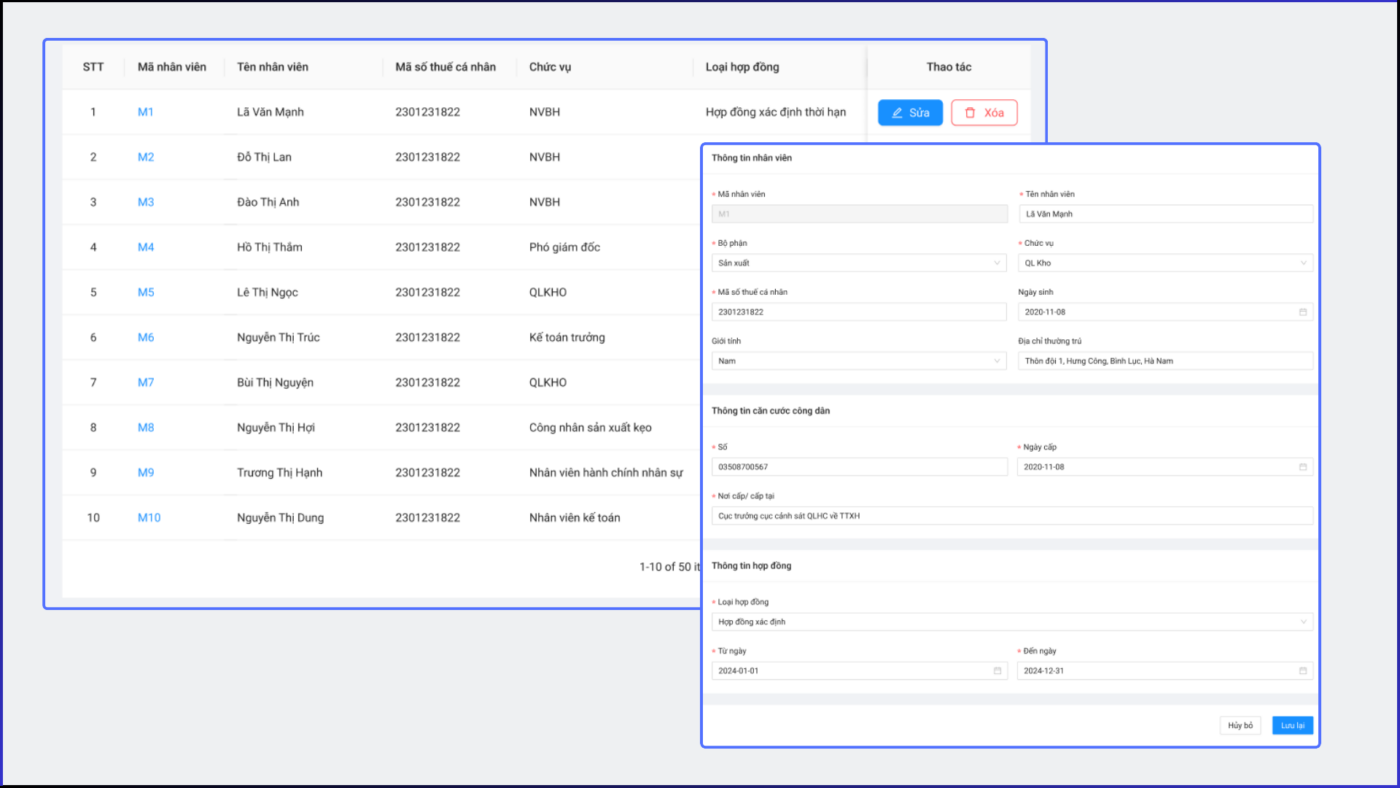The image size is (1400, 788).
Task: Open employee code link M7
Action: point(146,382)
